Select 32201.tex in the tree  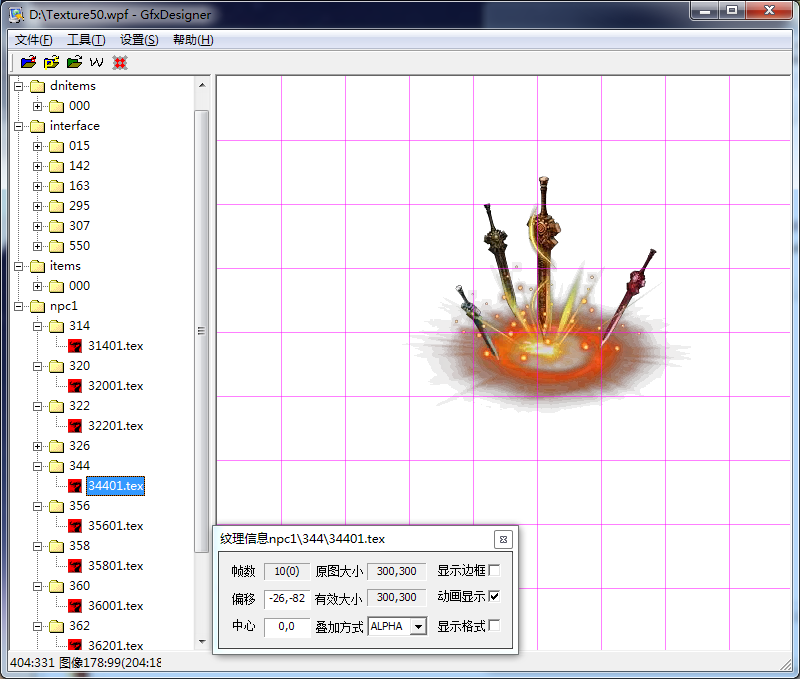click(x=115, y=426)
